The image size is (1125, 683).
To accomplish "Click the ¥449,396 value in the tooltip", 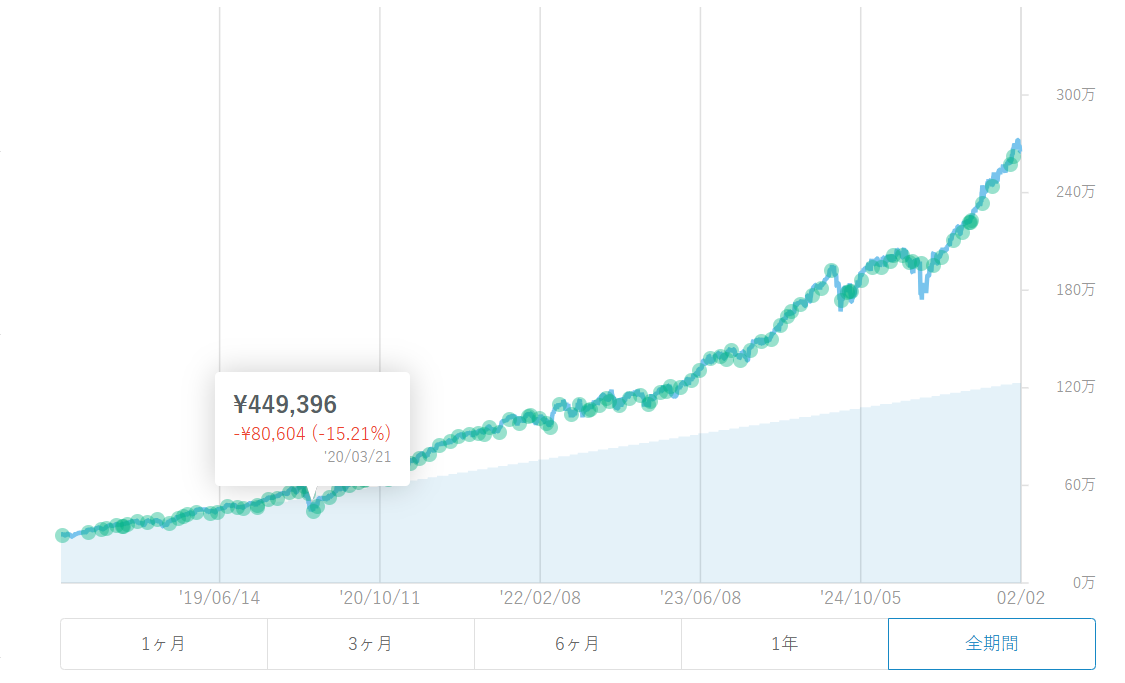I will pyautogui.click(x=286, y=405).
